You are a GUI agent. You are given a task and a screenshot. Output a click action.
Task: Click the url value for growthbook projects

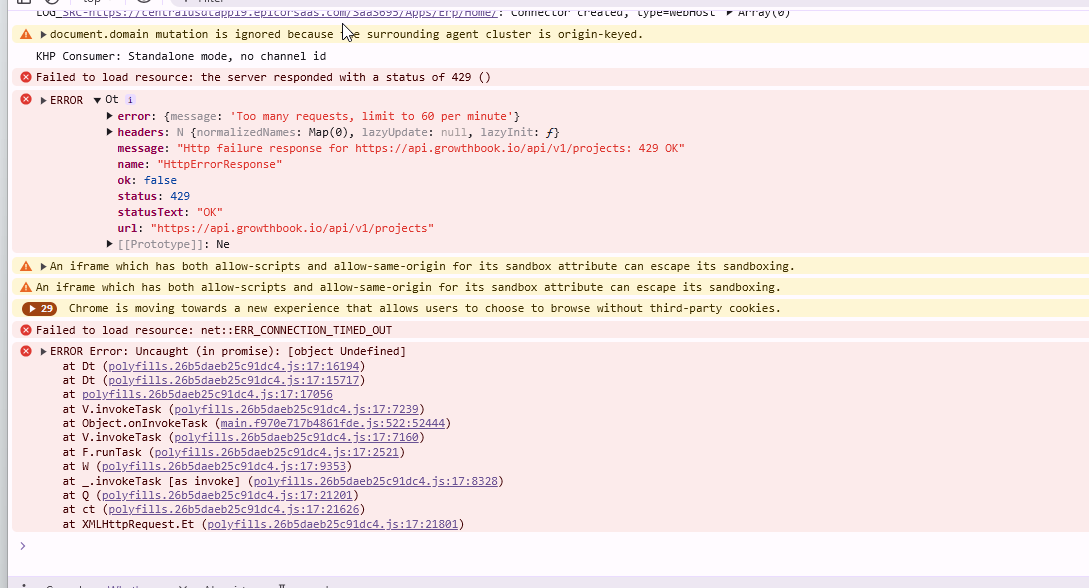pyautogui.click(x=292, y=228)
